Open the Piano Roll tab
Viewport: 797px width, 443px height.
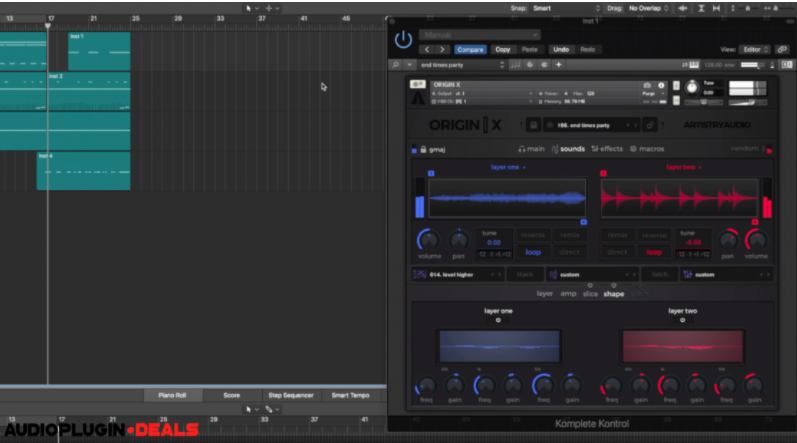(172, 395)
